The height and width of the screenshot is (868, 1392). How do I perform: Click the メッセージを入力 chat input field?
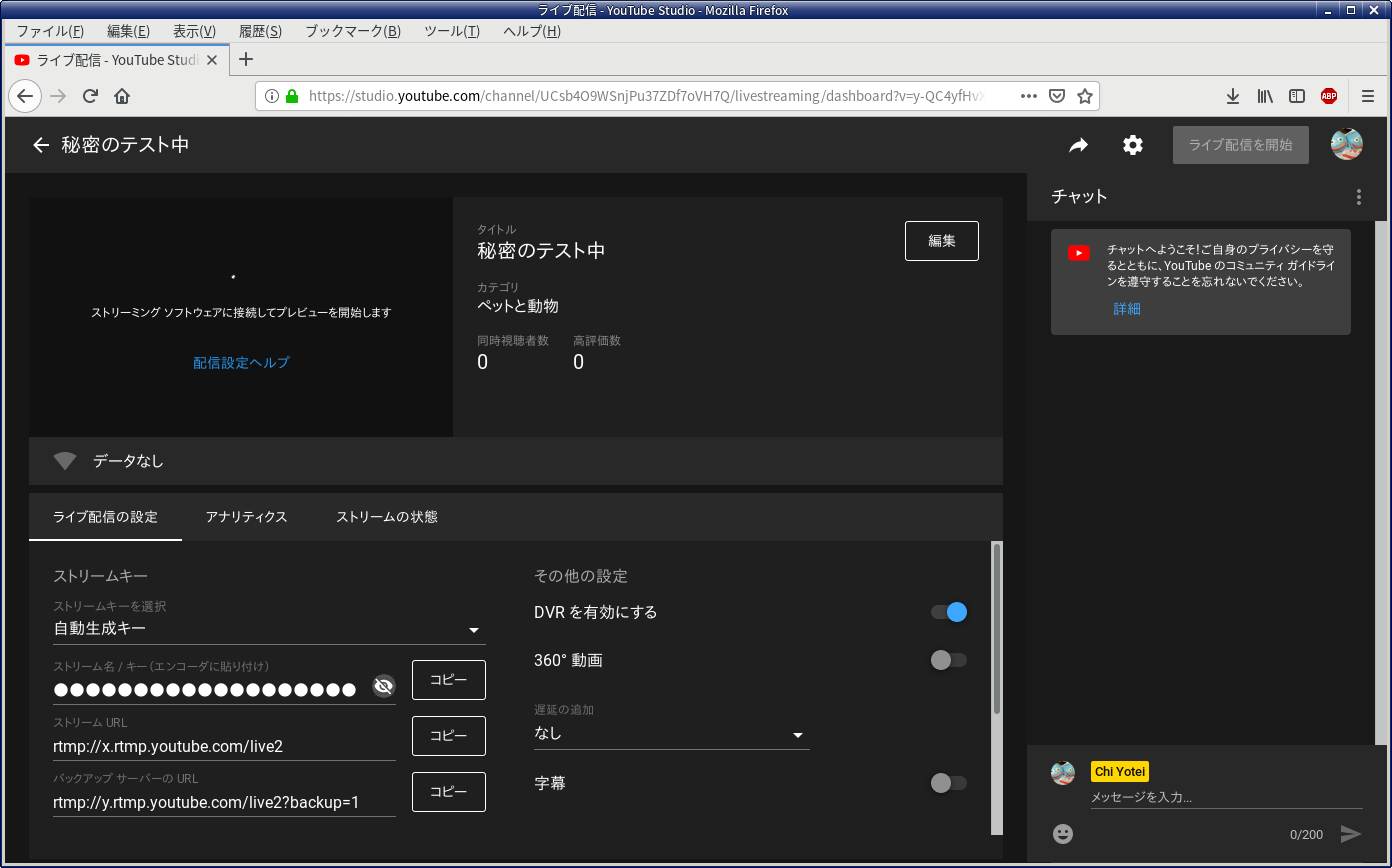(1227, 797)
